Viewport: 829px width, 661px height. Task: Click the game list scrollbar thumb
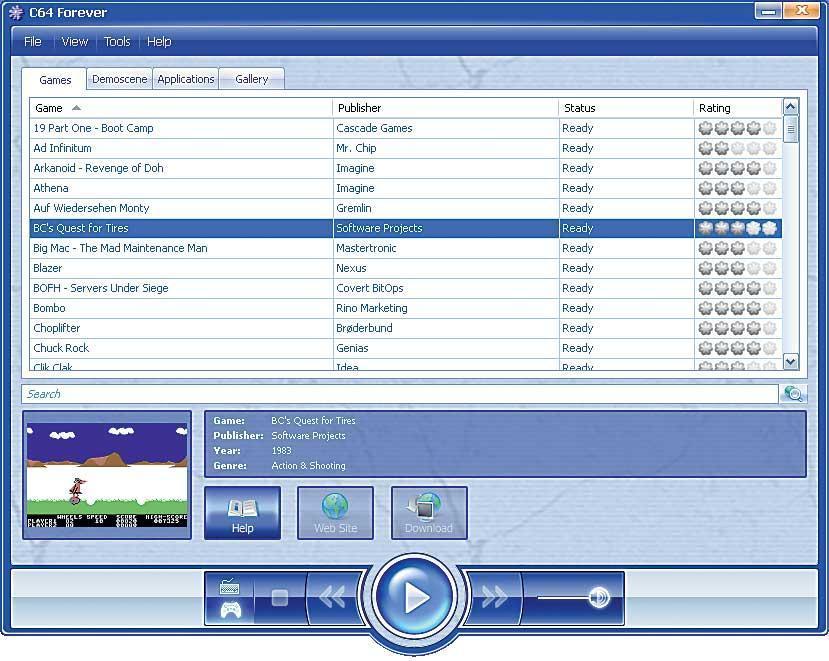pyautogui.click(x=790, y=130)
